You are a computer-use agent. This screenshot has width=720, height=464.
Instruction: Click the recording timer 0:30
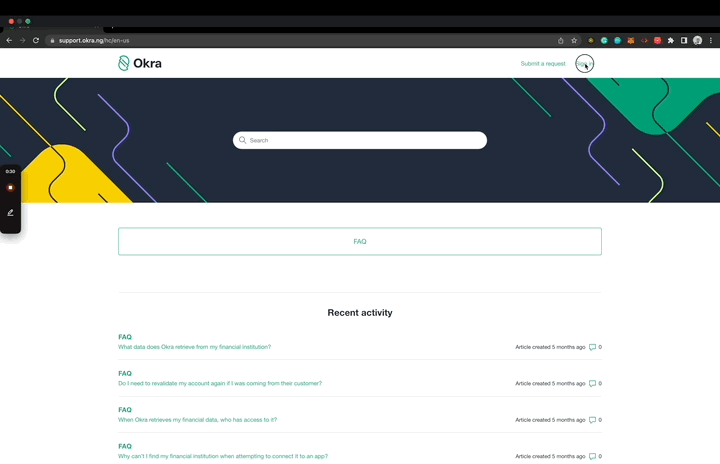(x=10, y=171)
